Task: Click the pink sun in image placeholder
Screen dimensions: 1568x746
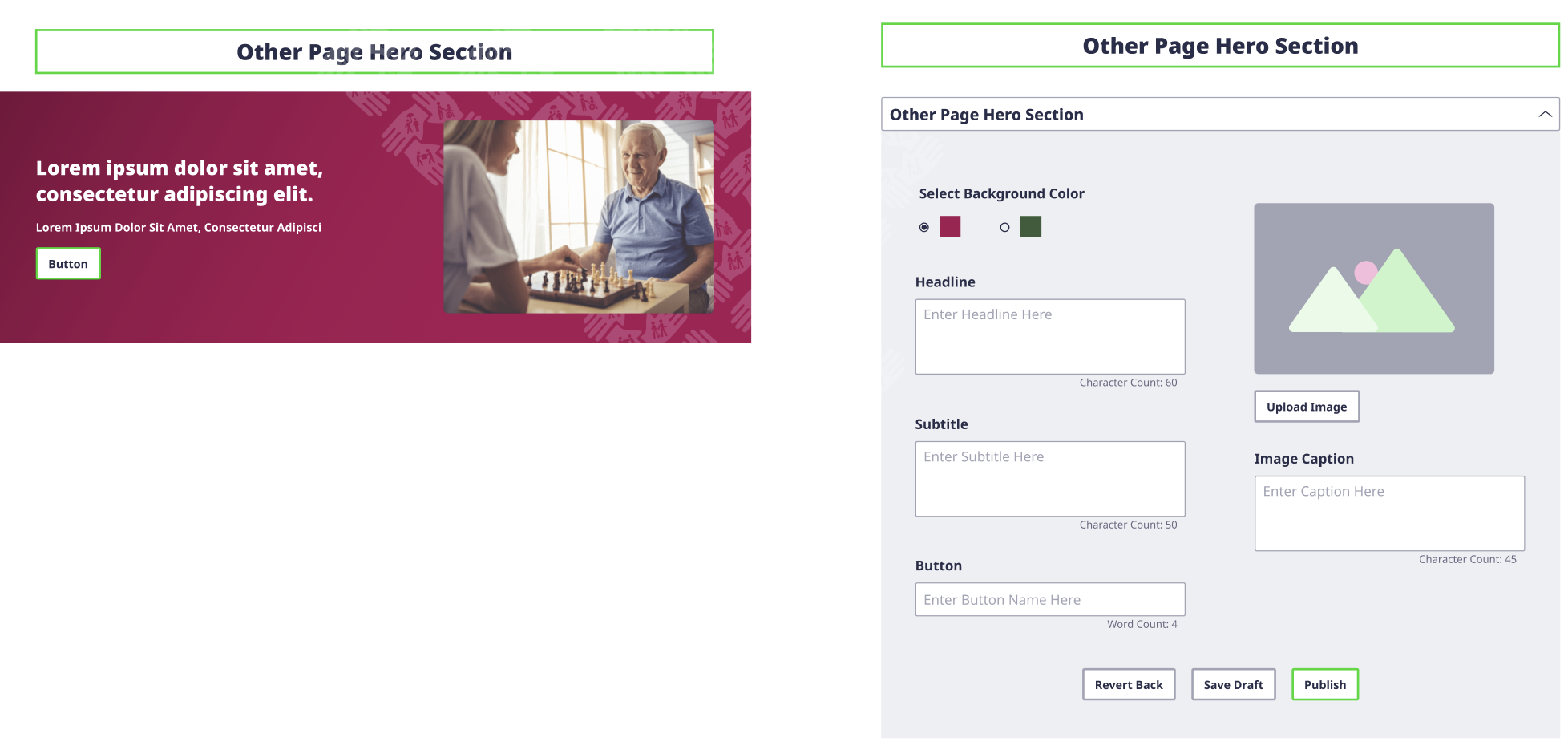Action: (x=1365, y=273)
